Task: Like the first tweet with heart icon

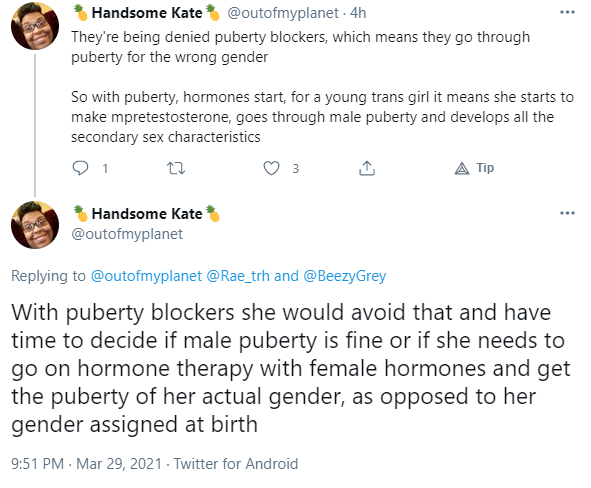Action: point(271,168)
